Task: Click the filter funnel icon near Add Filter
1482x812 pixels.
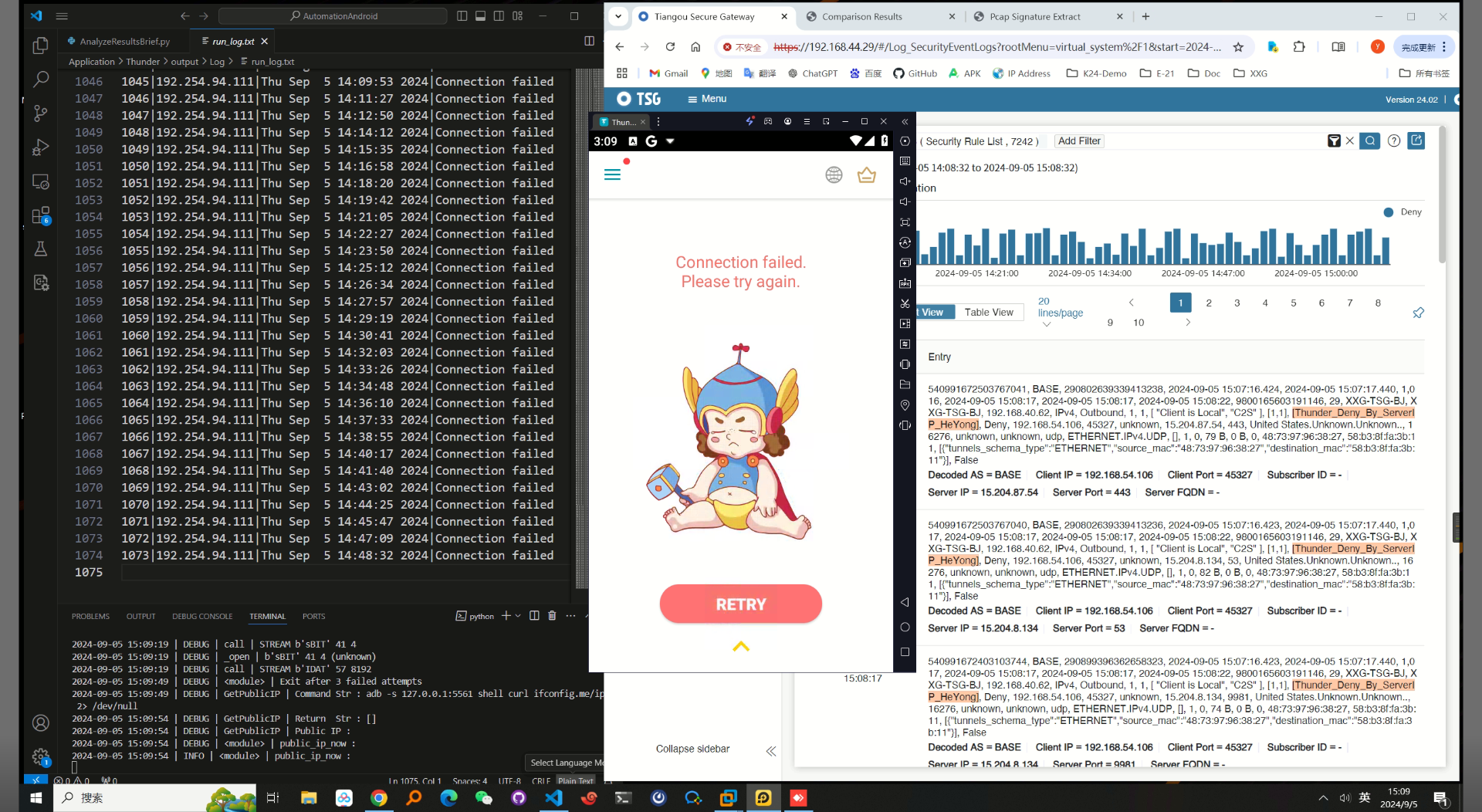Action: click(x=1335, y=140)
